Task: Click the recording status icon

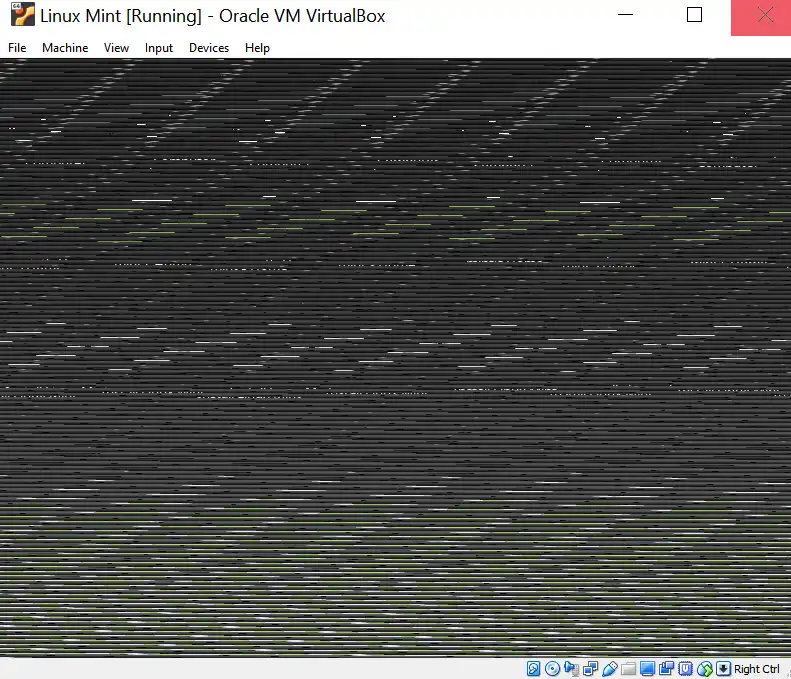Action: point(666,669)
